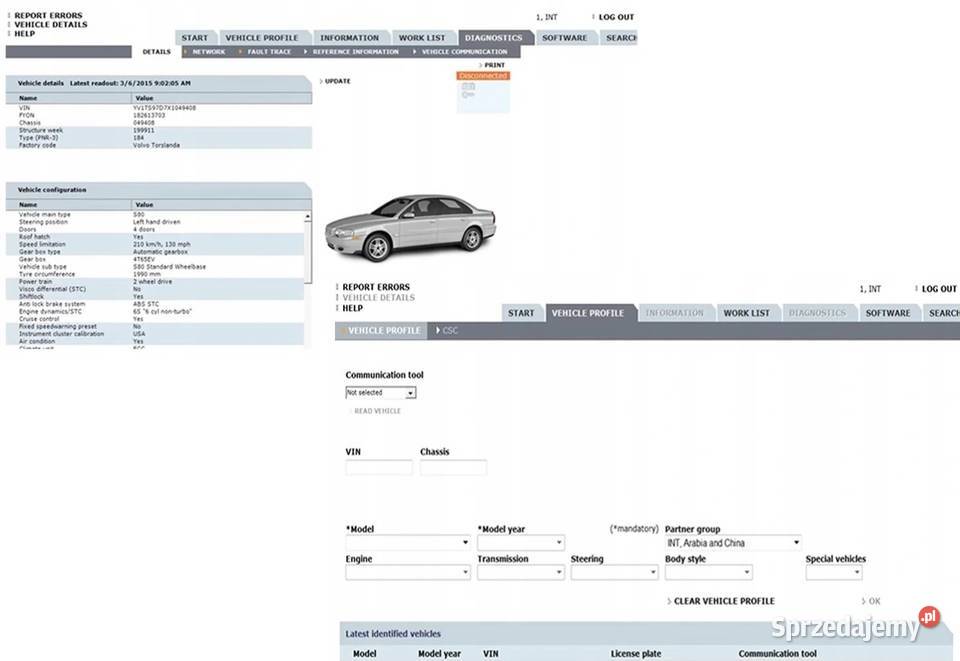Viewport: 960px width, 661px height.
Task: Open the Body style dropdown
Action: tap(709, 573)
